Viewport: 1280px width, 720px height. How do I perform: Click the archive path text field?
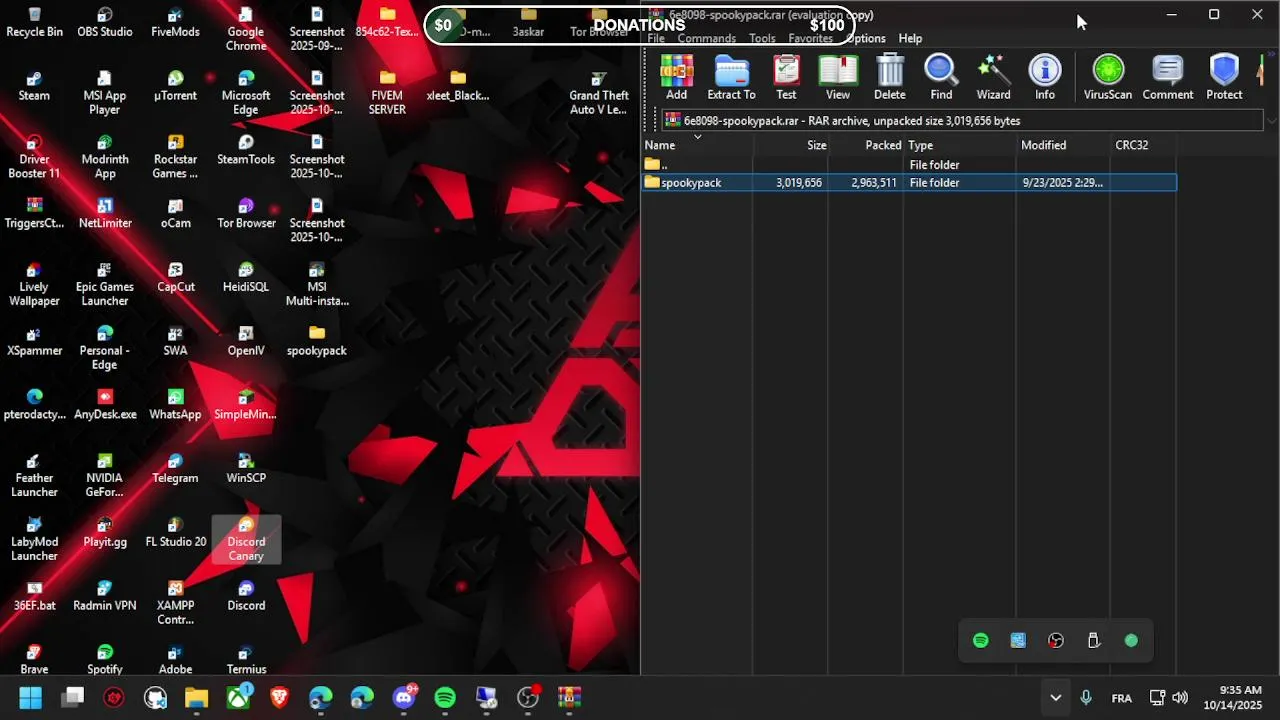click(x=960, y=121)
